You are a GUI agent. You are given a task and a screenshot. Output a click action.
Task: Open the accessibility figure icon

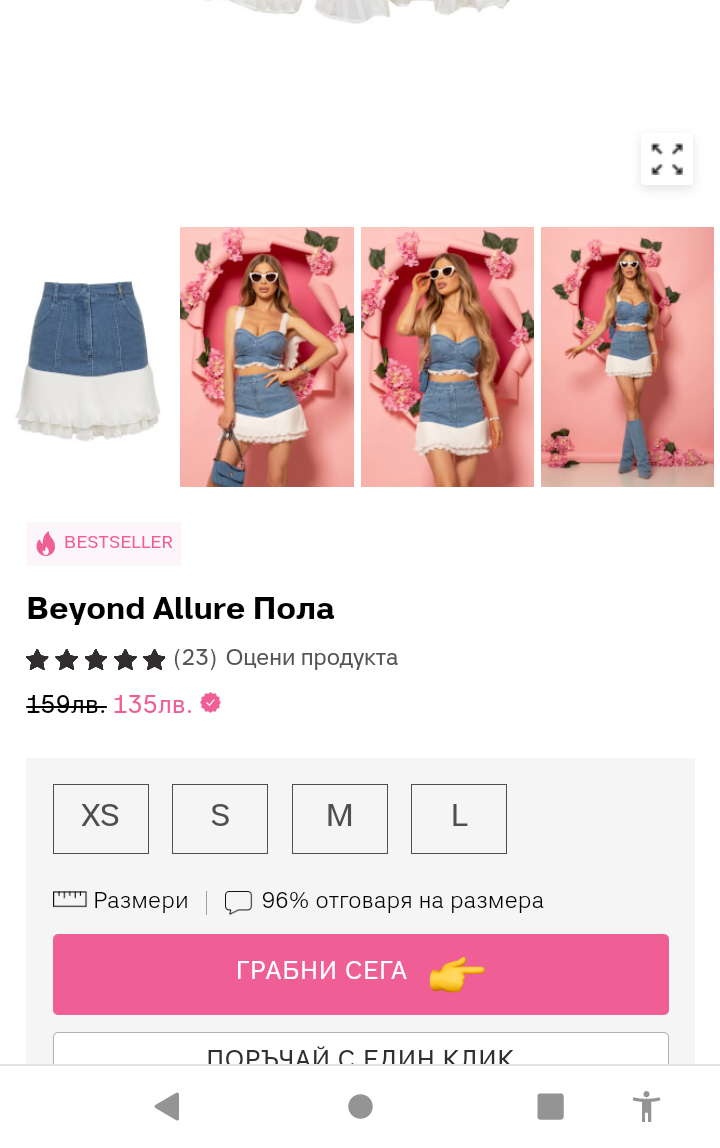point(647,1106)
